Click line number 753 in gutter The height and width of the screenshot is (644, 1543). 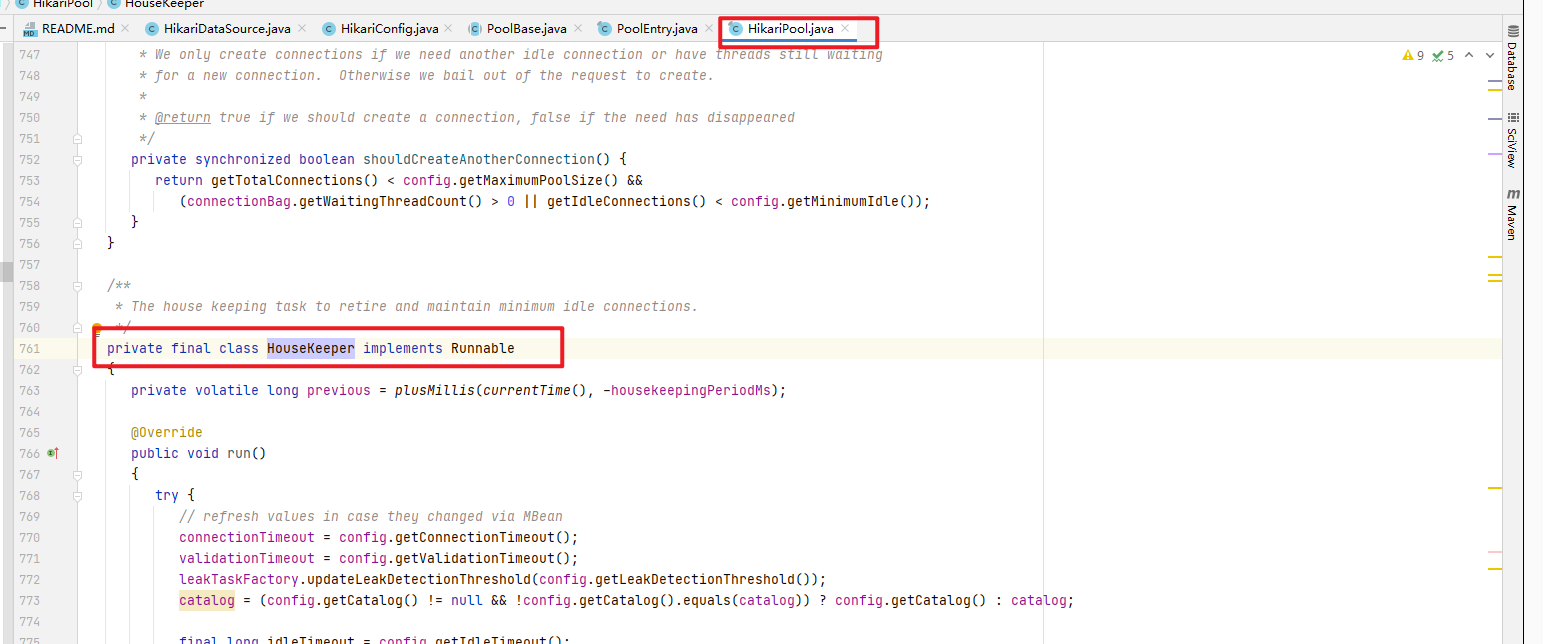pyautogui.click(x=29, y=180)
